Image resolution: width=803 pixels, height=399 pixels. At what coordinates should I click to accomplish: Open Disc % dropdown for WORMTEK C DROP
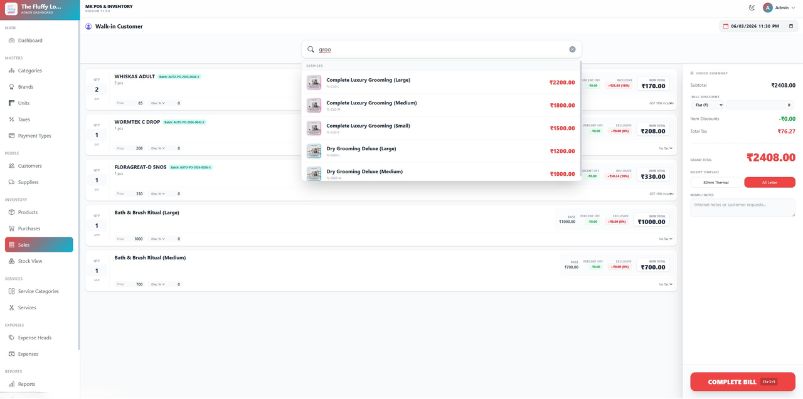[x=158, y=148]
